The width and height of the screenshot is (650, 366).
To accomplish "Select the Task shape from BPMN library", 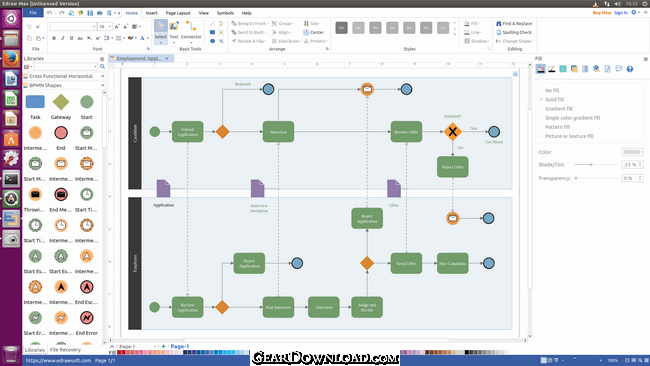I will [35, 107].
